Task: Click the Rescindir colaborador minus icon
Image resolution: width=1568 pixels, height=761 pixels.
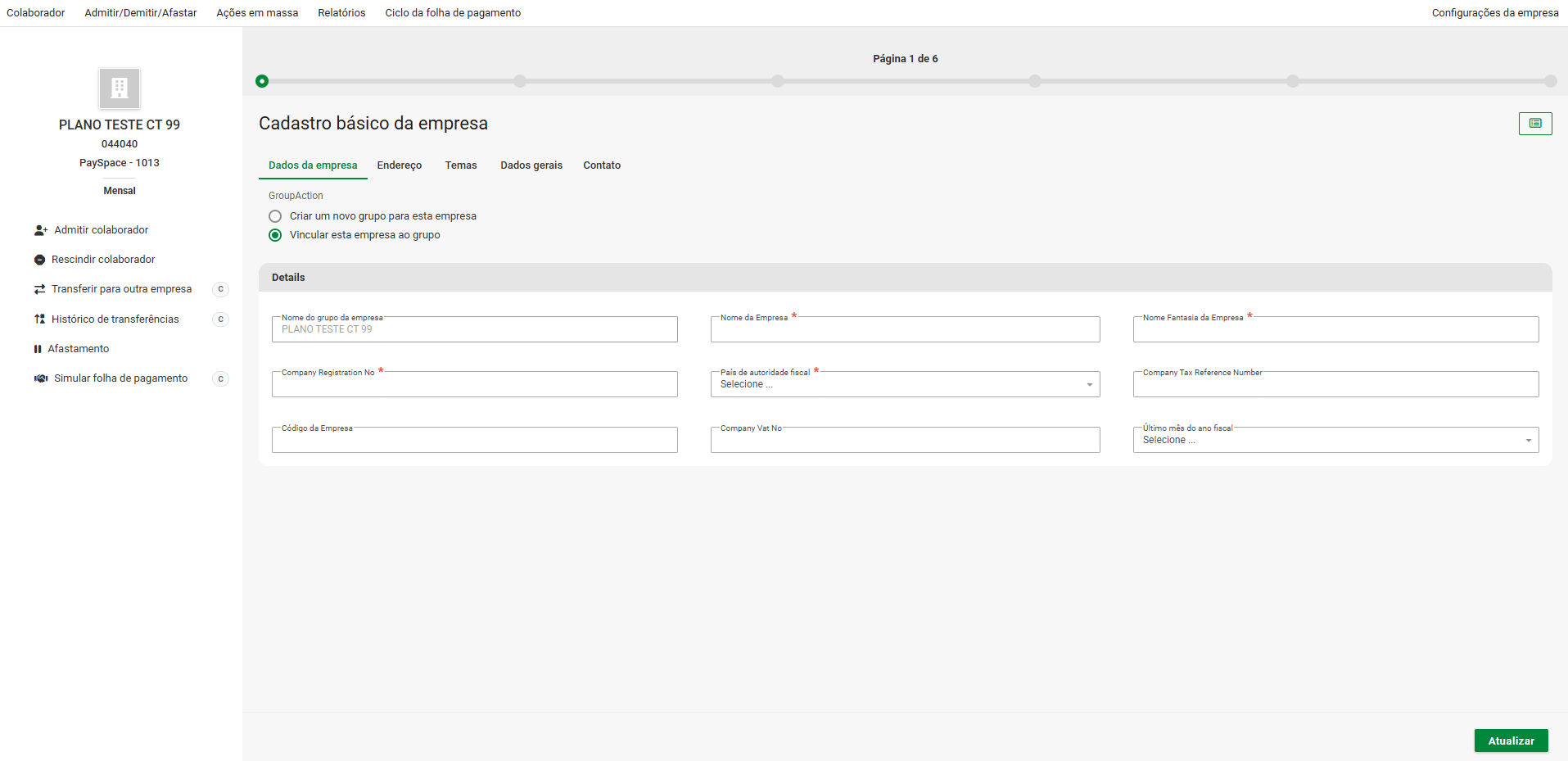Action: 39,260
